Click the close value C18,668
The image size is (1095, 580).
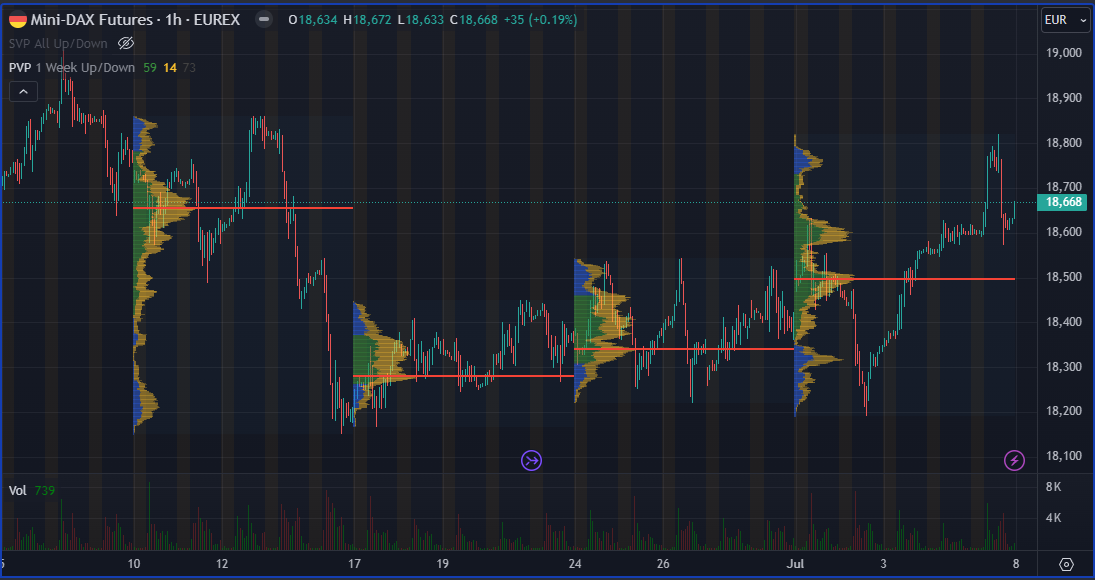tap(473, 20)
